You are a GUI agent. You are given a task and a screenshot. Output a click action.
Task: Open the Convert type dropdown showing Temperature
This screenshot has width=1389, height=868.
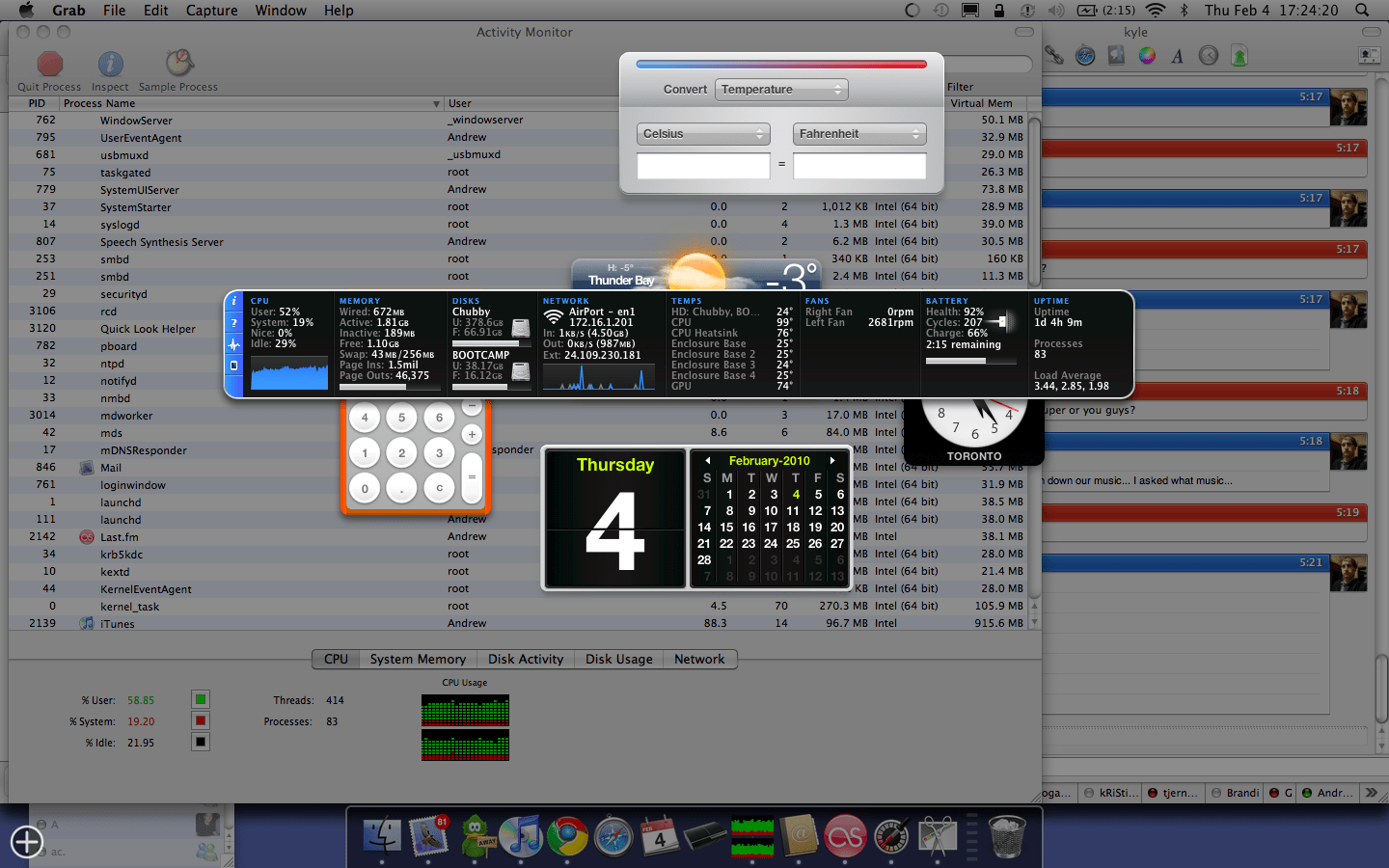(781, 89)
